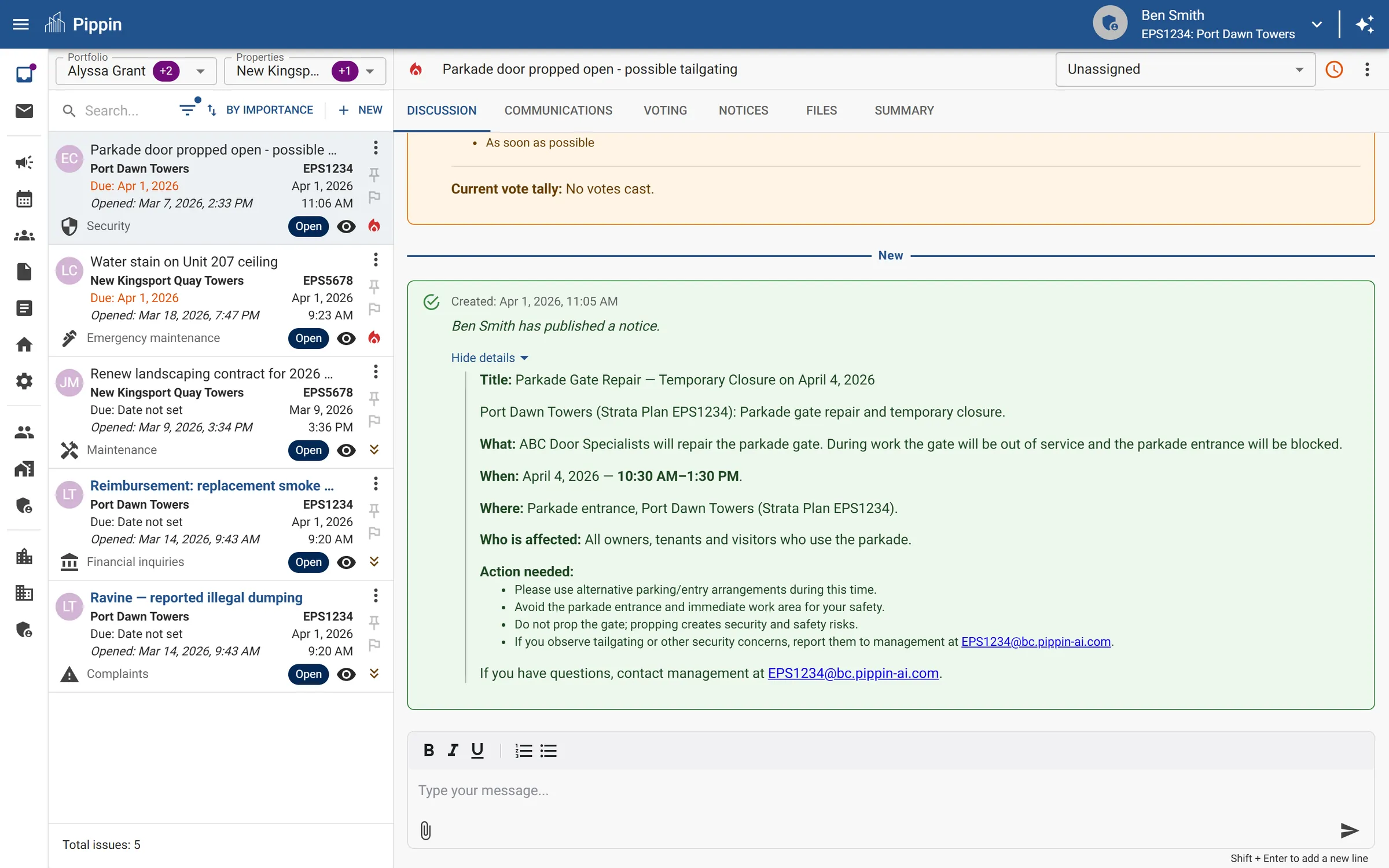Open the calendar from the sidebar
The height and width of the screenshot is (868, 1389).
[x=24, y=198]
